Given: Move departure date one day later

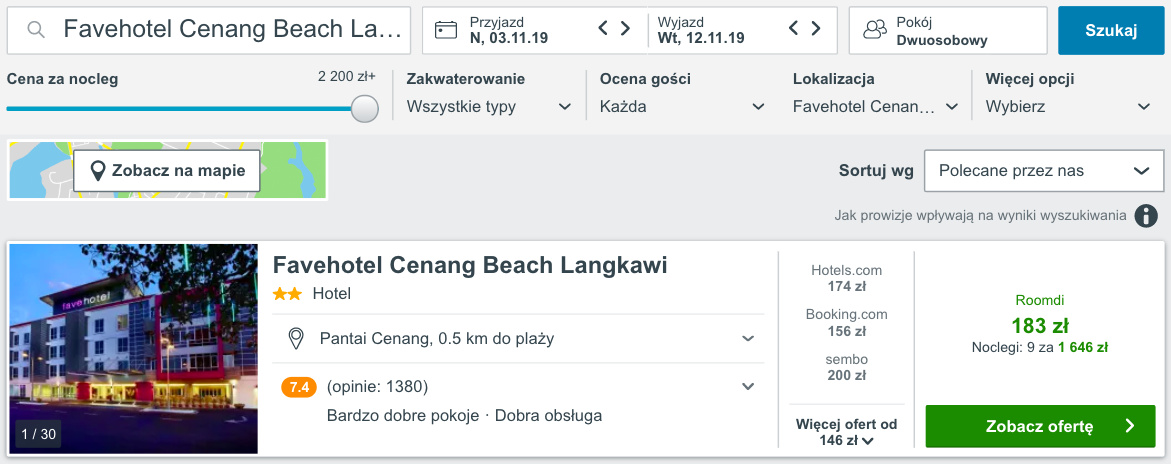Looking at the screenshot, I should pos(816,29).
